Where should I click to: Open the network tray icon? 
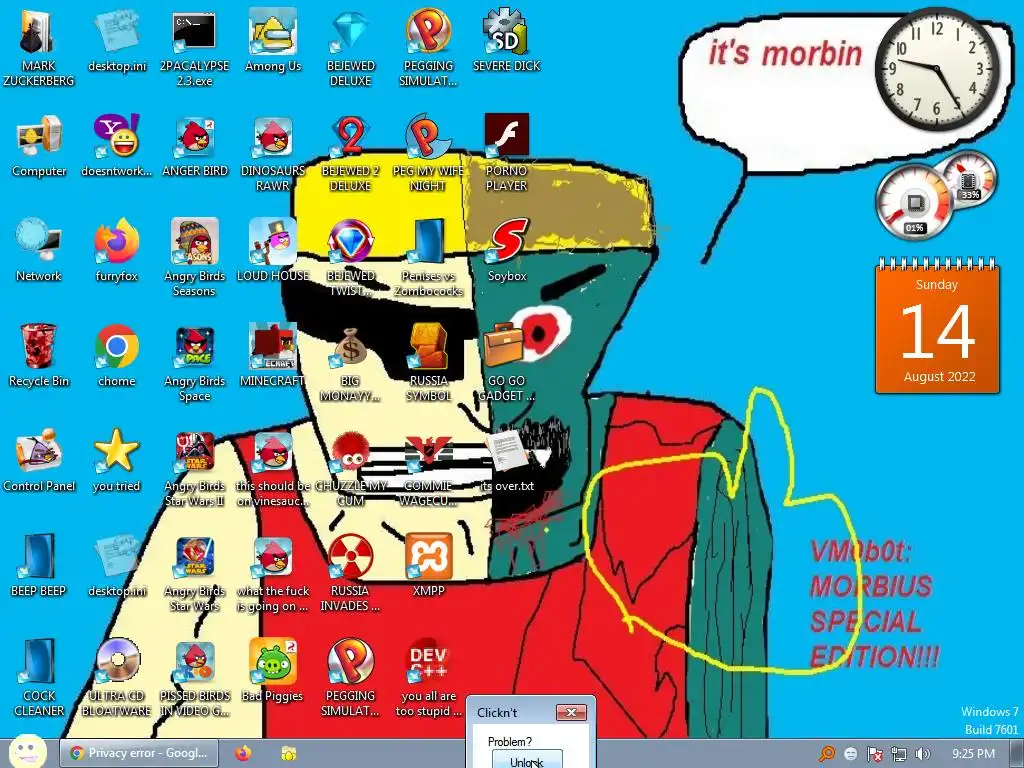click(x=899, y=754)
